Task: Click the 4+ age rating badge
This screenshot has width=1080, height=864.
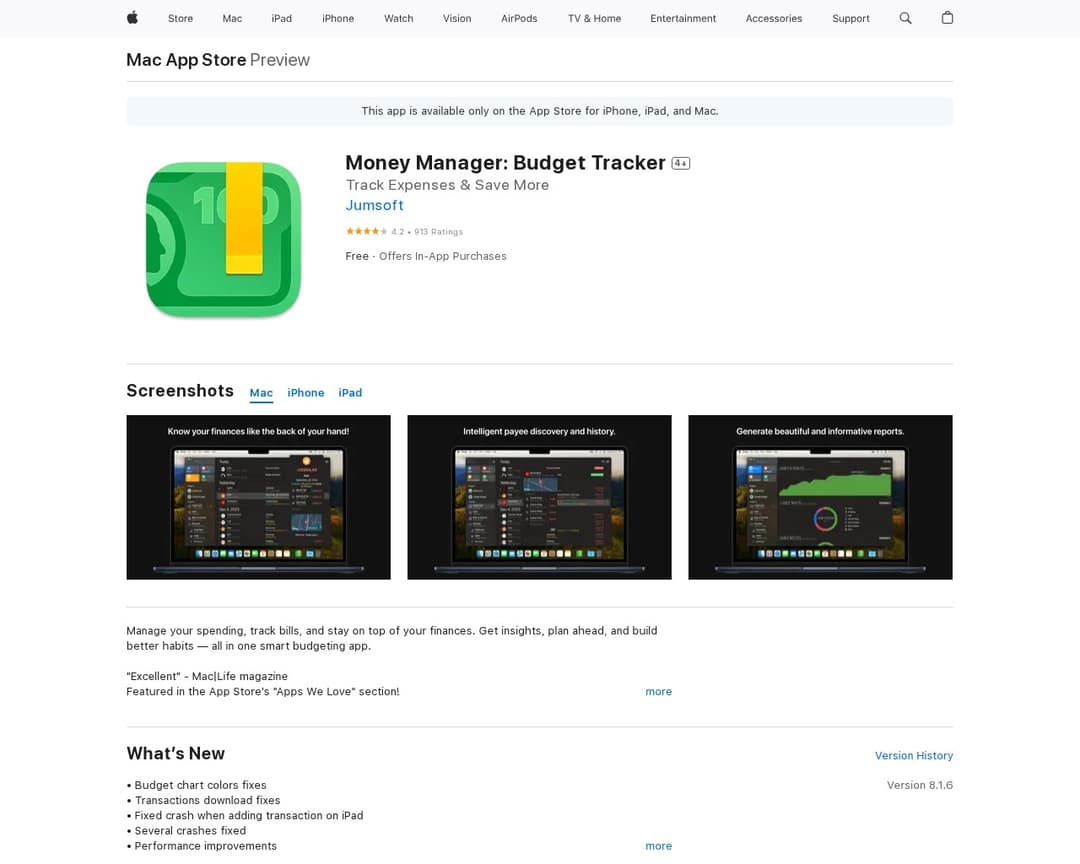Action: coord(681,163)
